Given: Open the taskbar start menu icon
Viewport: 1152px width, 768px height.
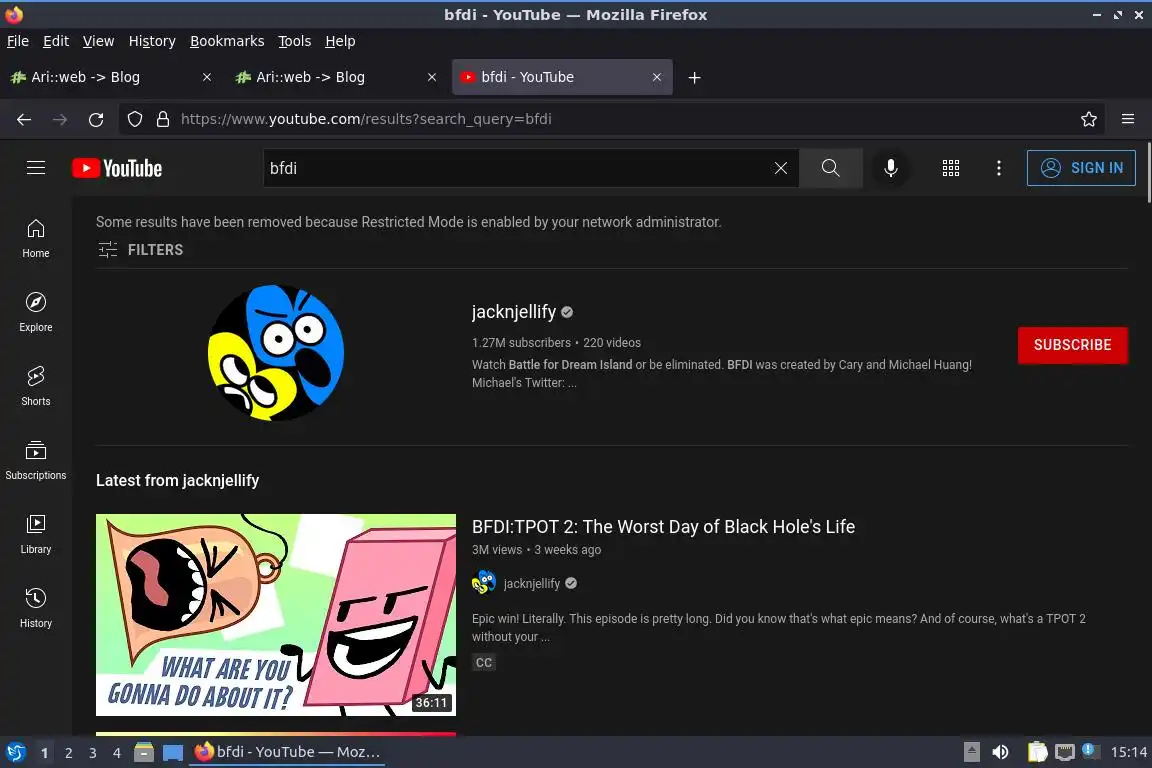Looking at the screenshot, I should pos(15,753).
